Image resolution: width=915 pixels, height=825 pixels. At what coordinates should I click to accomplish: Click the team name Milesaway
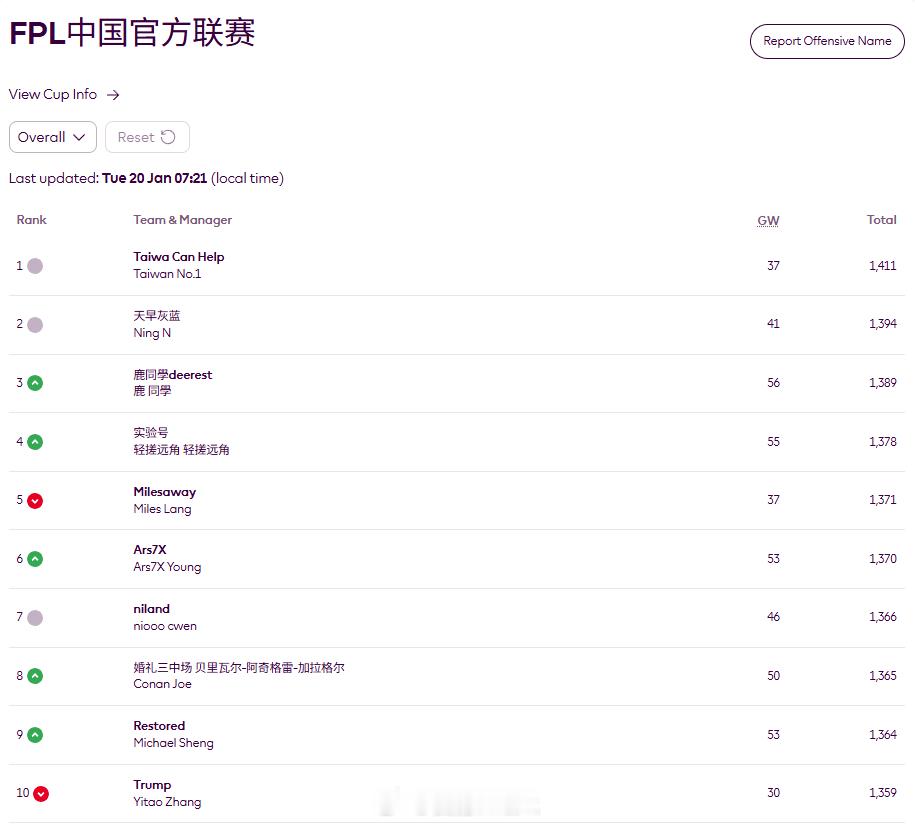click(x=165, y=491)
